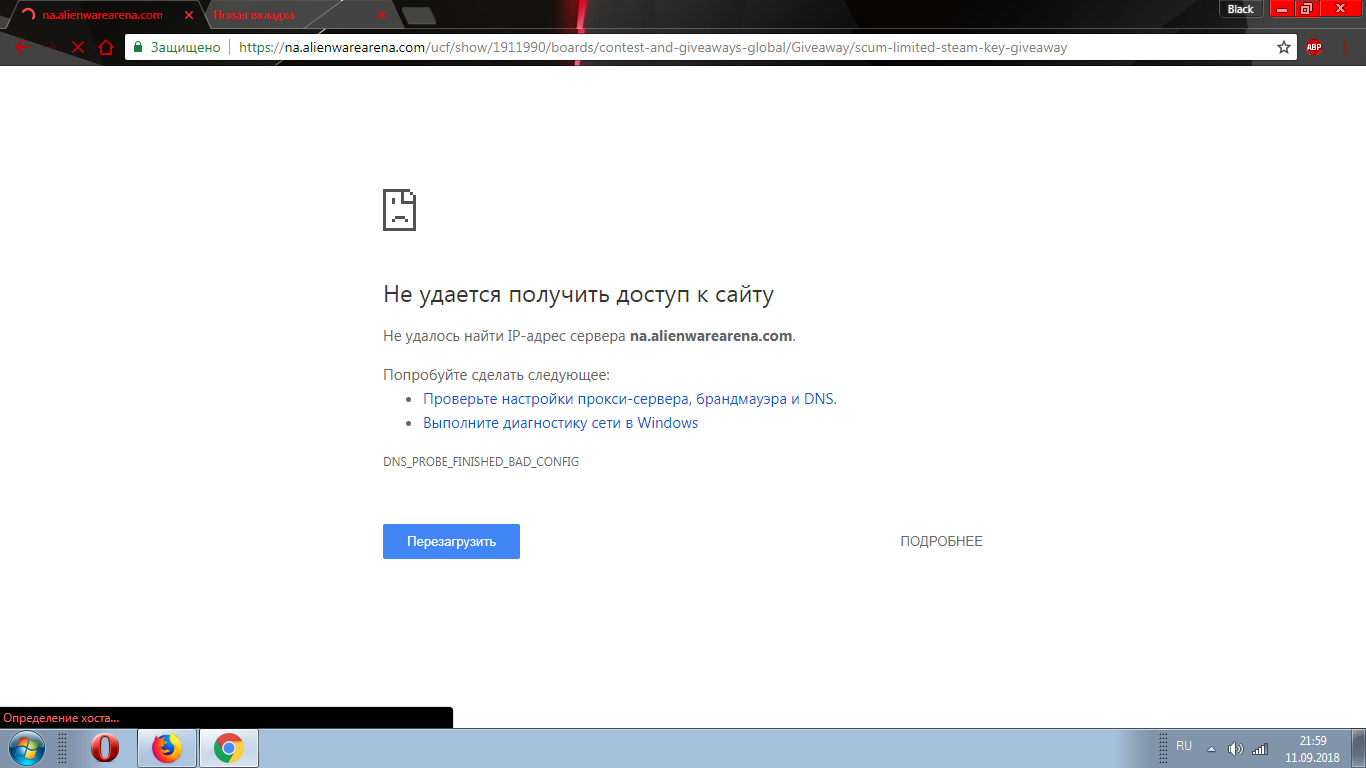This screenshot has height=768, width=1366.
Task: Click the Black profile button
Action: [1240, 9]
